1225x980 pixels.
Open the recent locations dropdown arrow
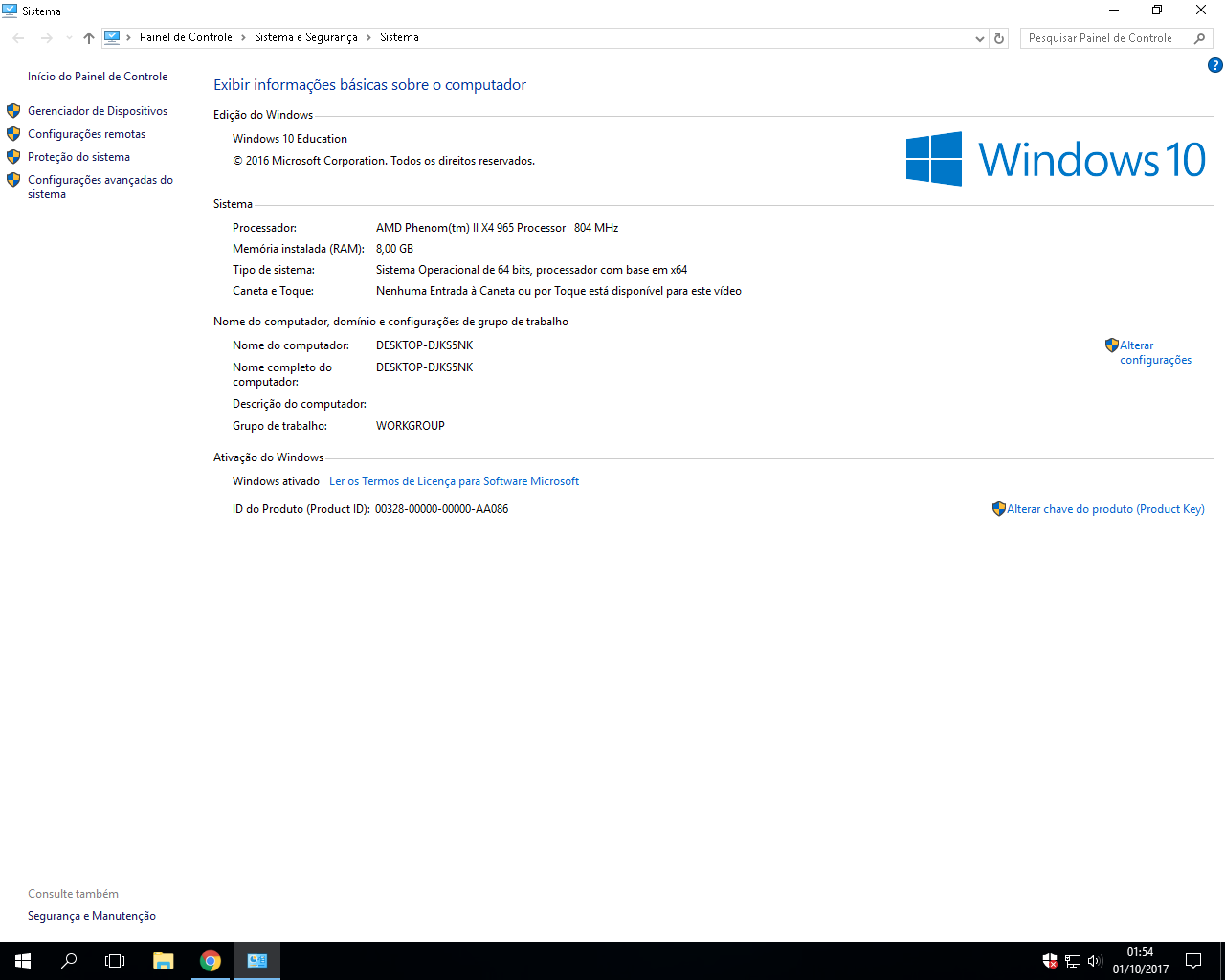click(69, 38)
